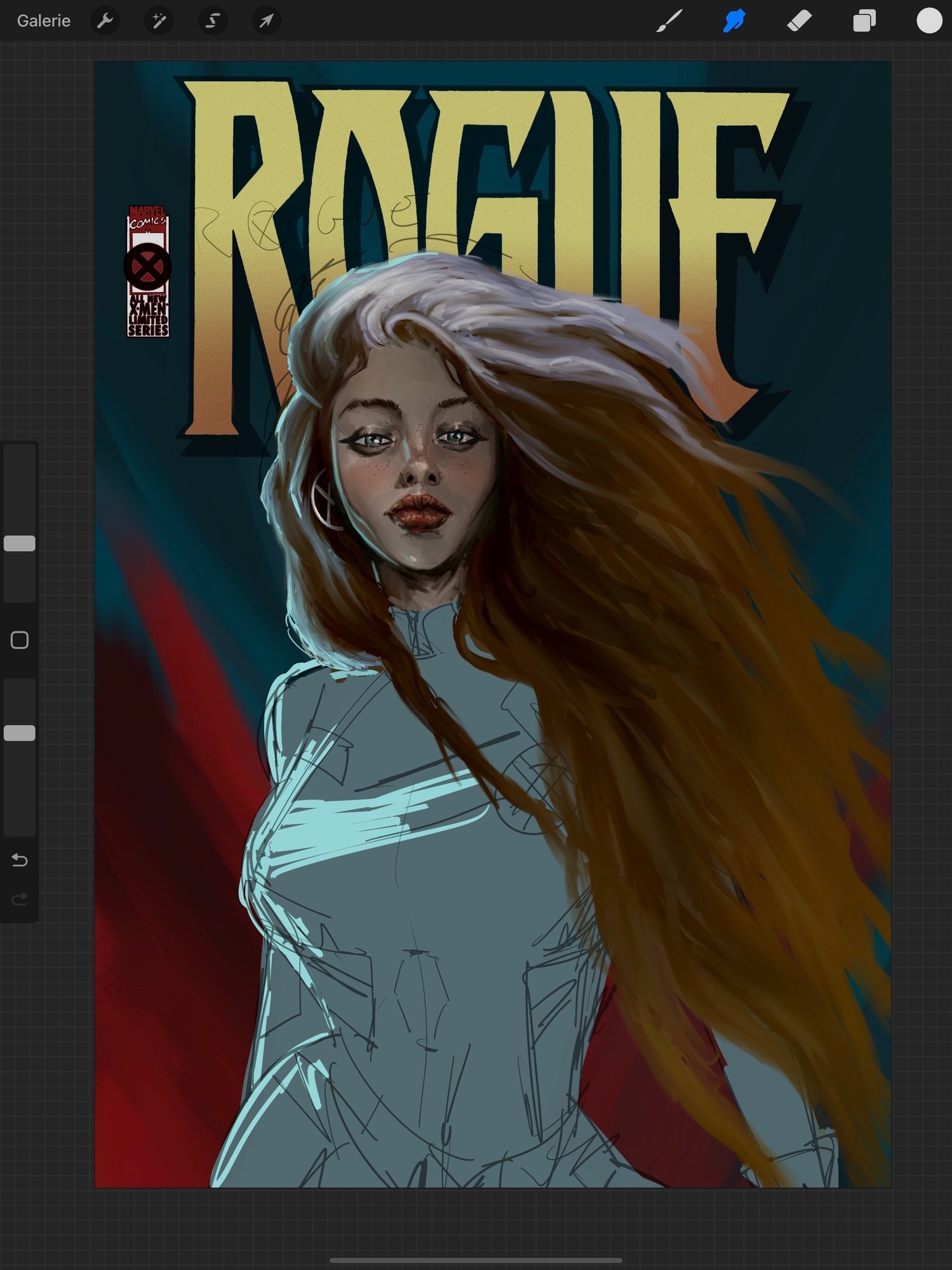Open the Adjustments magic wand menu

click(x=159, y=21)
